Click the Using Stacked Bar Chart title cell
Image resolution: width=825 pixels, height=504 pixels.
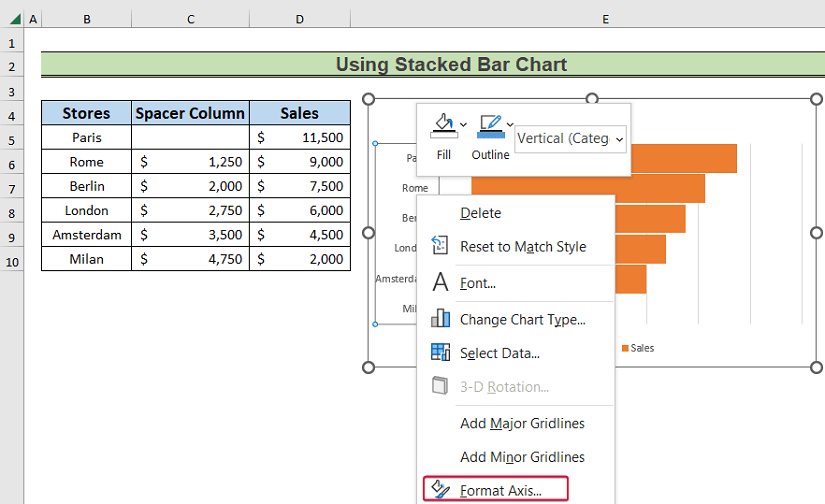point(451,65)
